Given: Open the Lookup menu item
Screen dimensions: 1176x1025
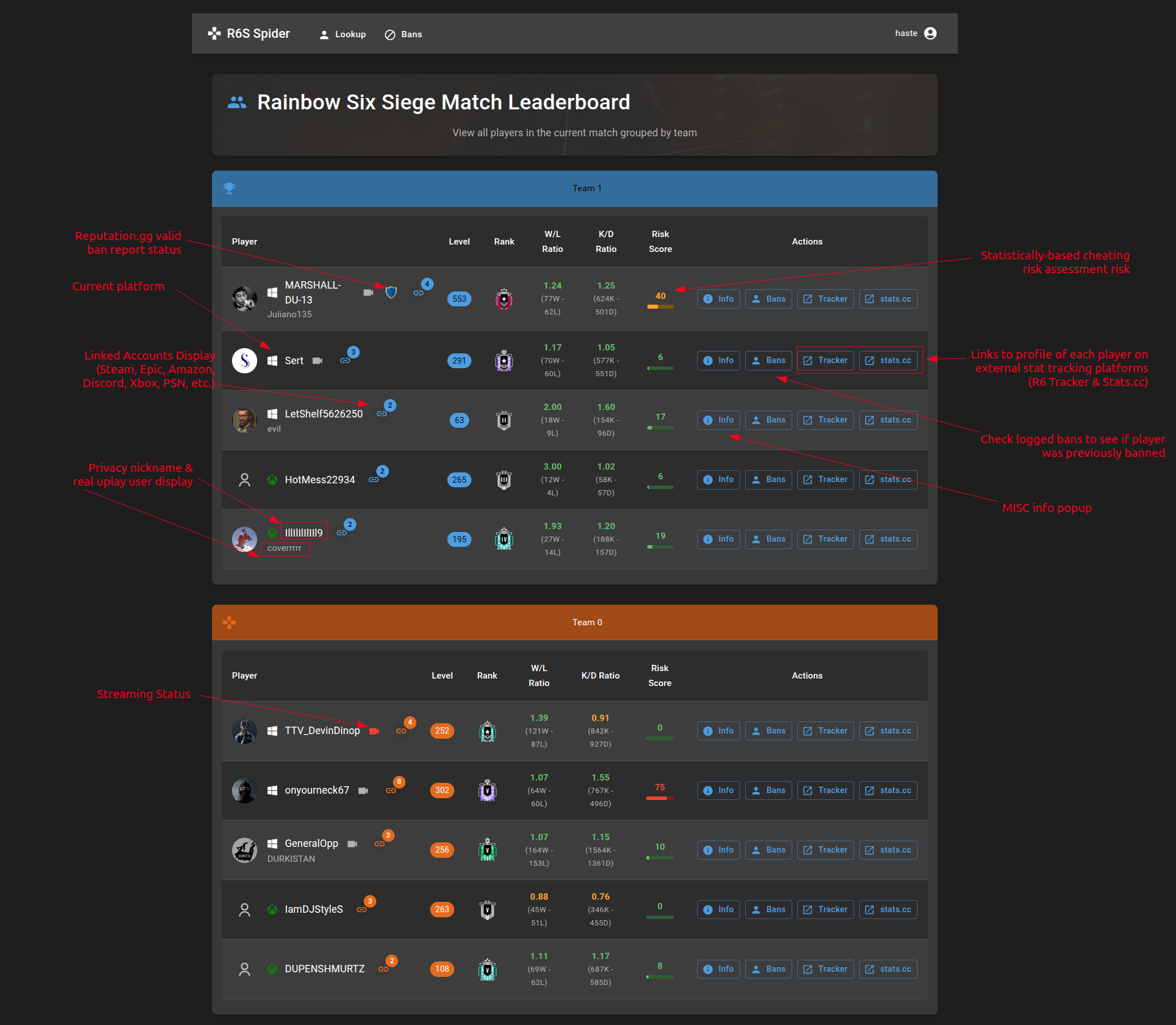Looking at the screenshot, I should click(343, 34).
